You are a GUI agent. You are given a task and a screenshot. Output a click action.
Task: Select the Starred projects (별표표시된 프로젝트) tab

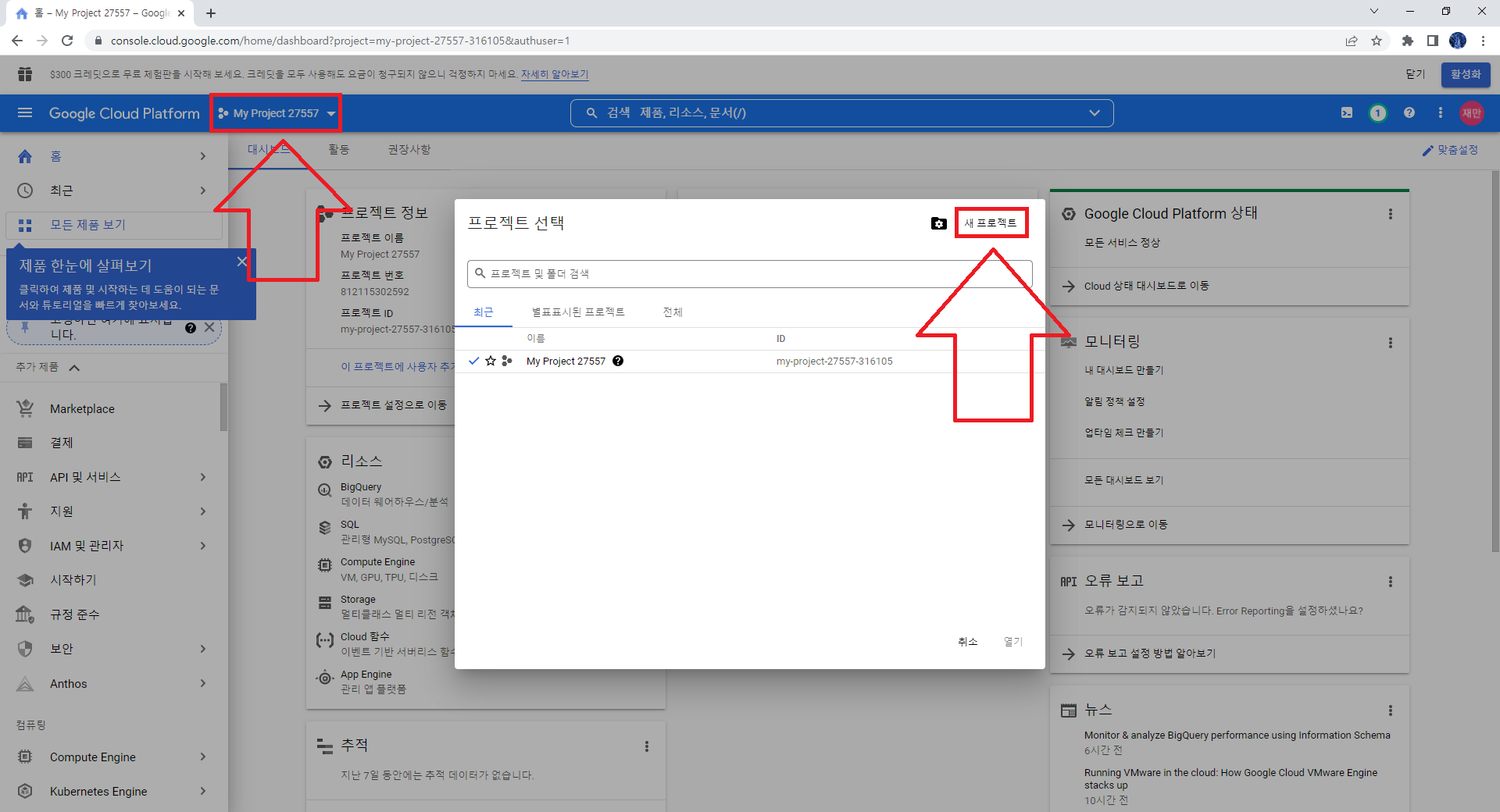point(578,312)
